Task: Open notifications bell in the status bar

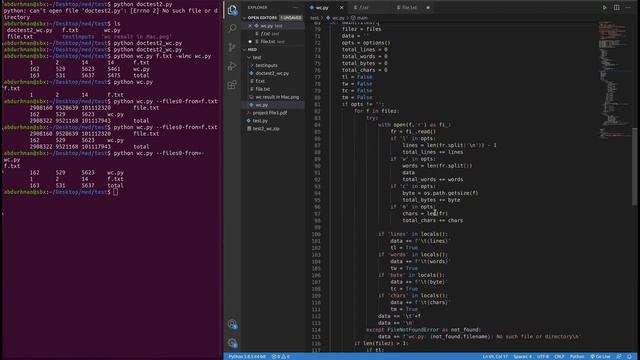Action: 629,357
